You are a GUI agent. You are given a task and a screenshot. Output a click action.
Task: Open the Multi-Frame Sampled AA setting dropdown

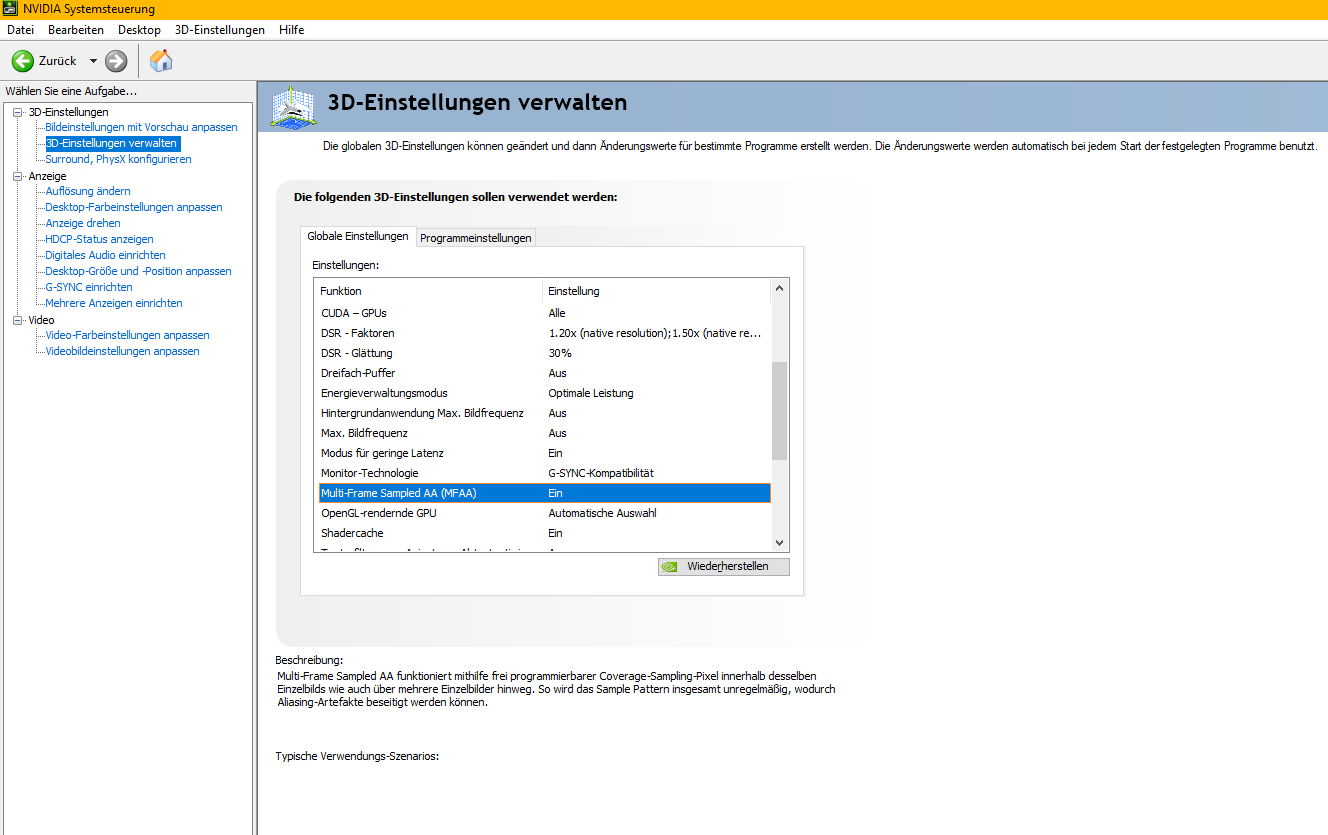(x=651, y=492)
